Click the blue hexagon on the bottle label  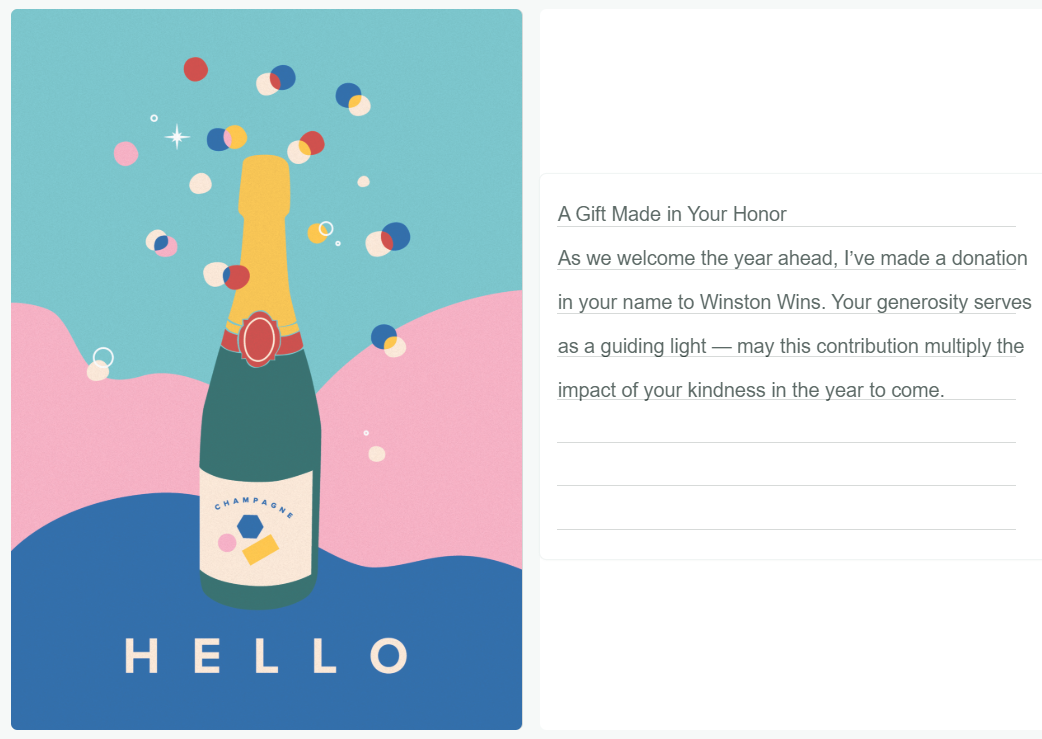(250, 526)
